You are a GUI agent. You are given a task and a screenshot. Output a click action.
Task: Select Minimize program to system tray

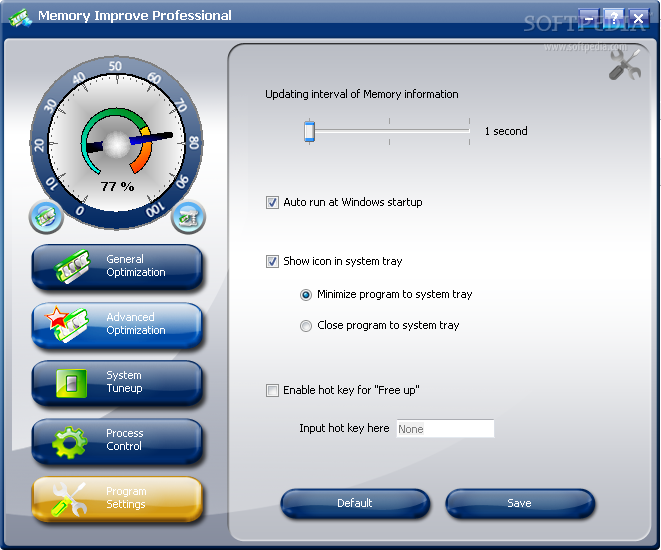tap(306, 295)
